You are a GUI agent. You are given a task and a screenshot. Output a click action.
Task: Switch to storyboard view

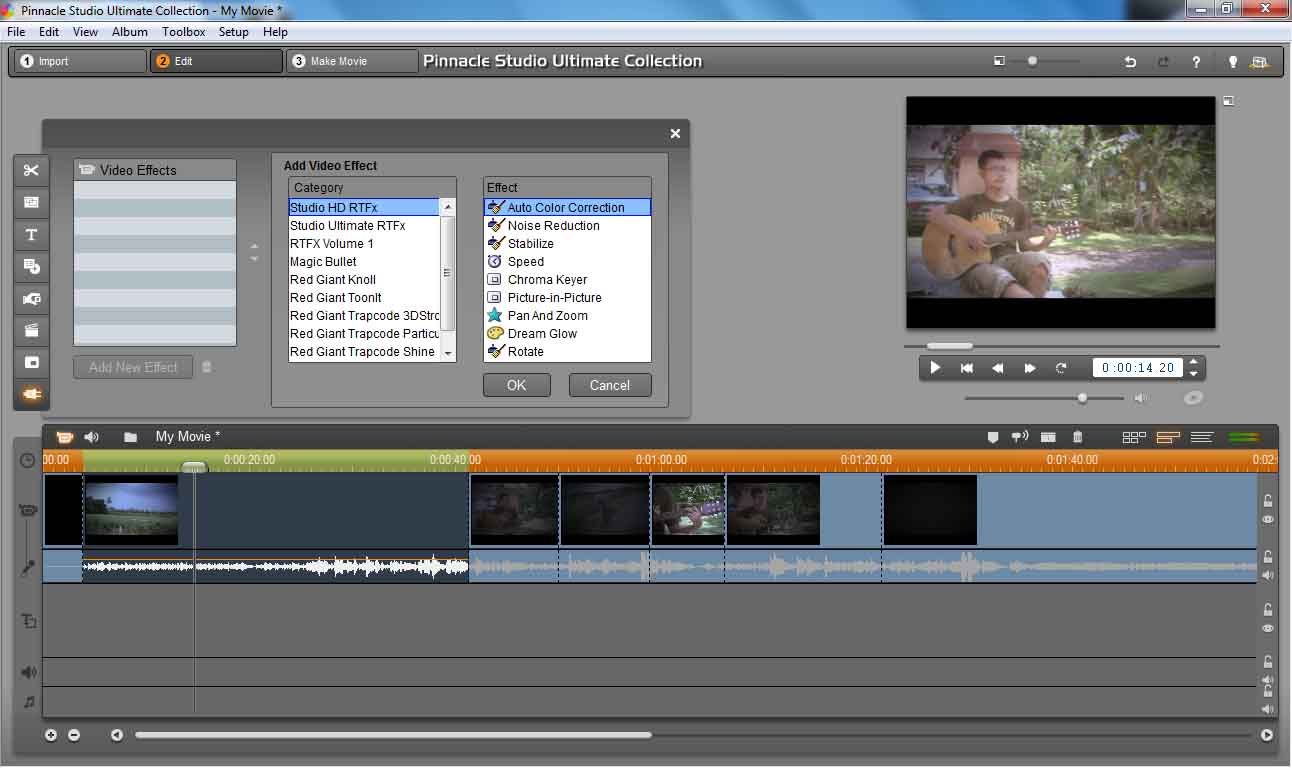pyautogui.click(x=1134, y=437)
